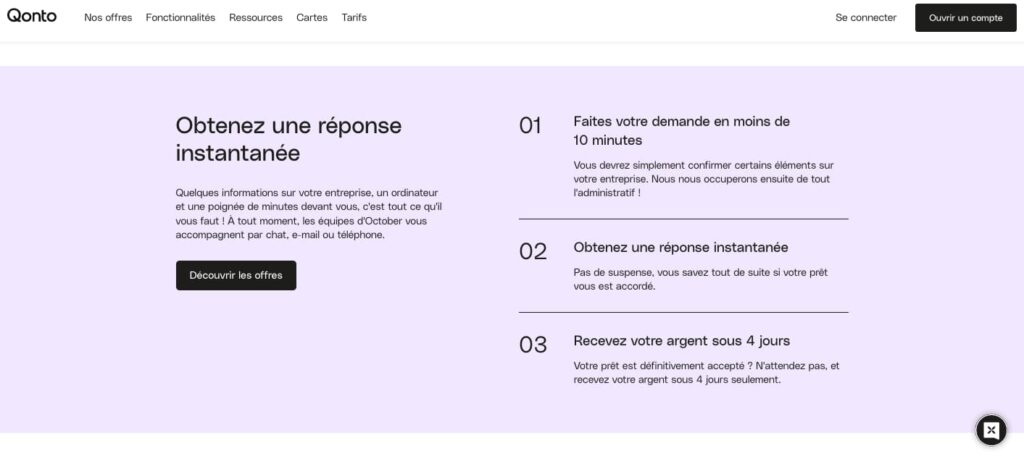Open the Ressources menu
Screen dimensions: 1024x459
point(255,18)
